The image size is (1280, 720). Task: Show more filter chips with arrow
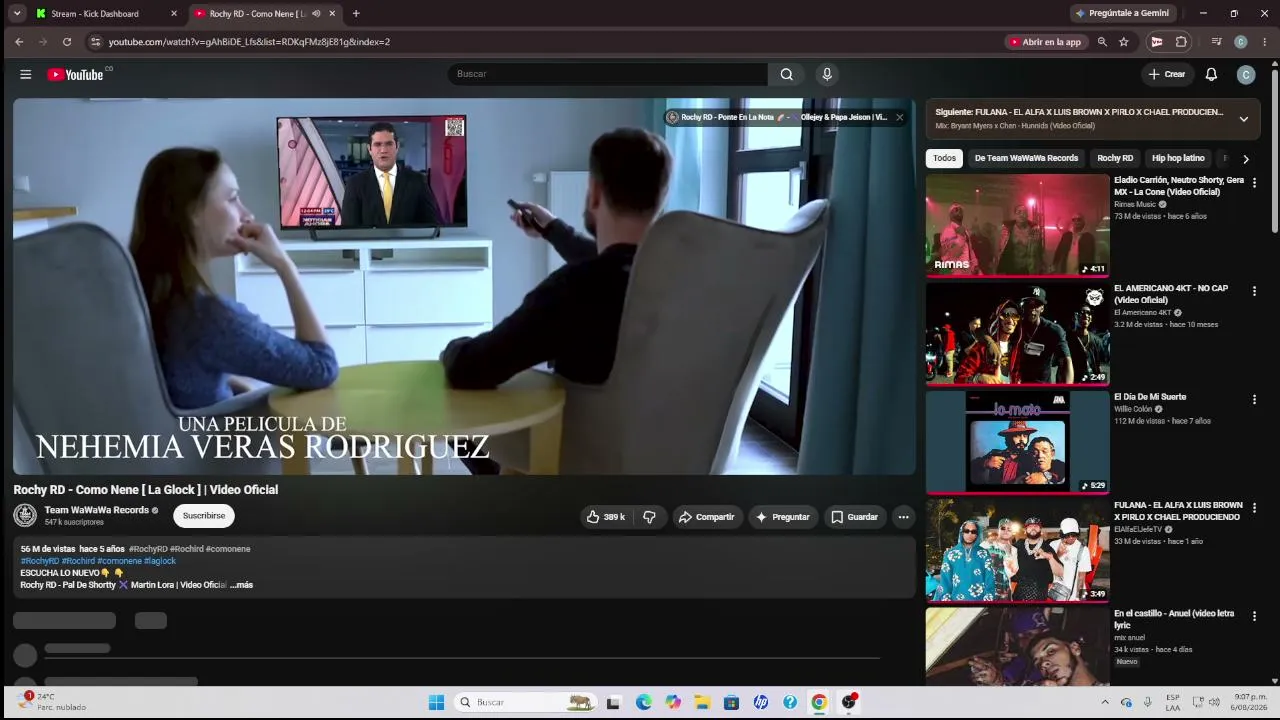pyautogui.click(x=1246, y=159)
